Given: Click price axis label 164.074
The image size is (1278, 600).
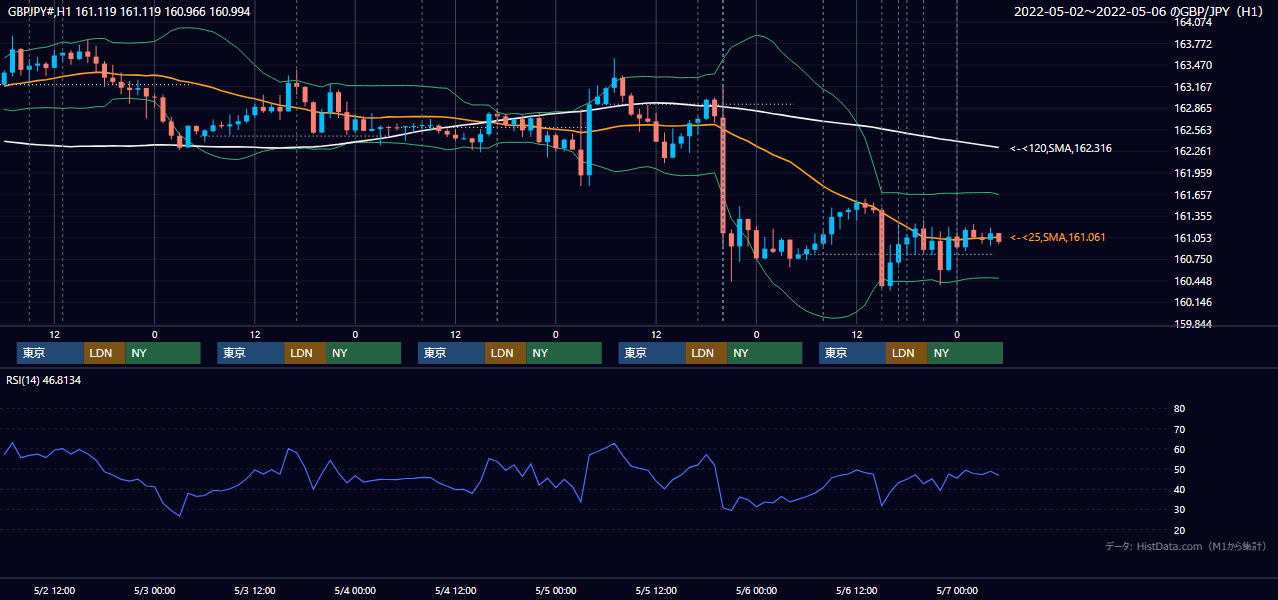Looking at the screenshot, I should 1192,22.
